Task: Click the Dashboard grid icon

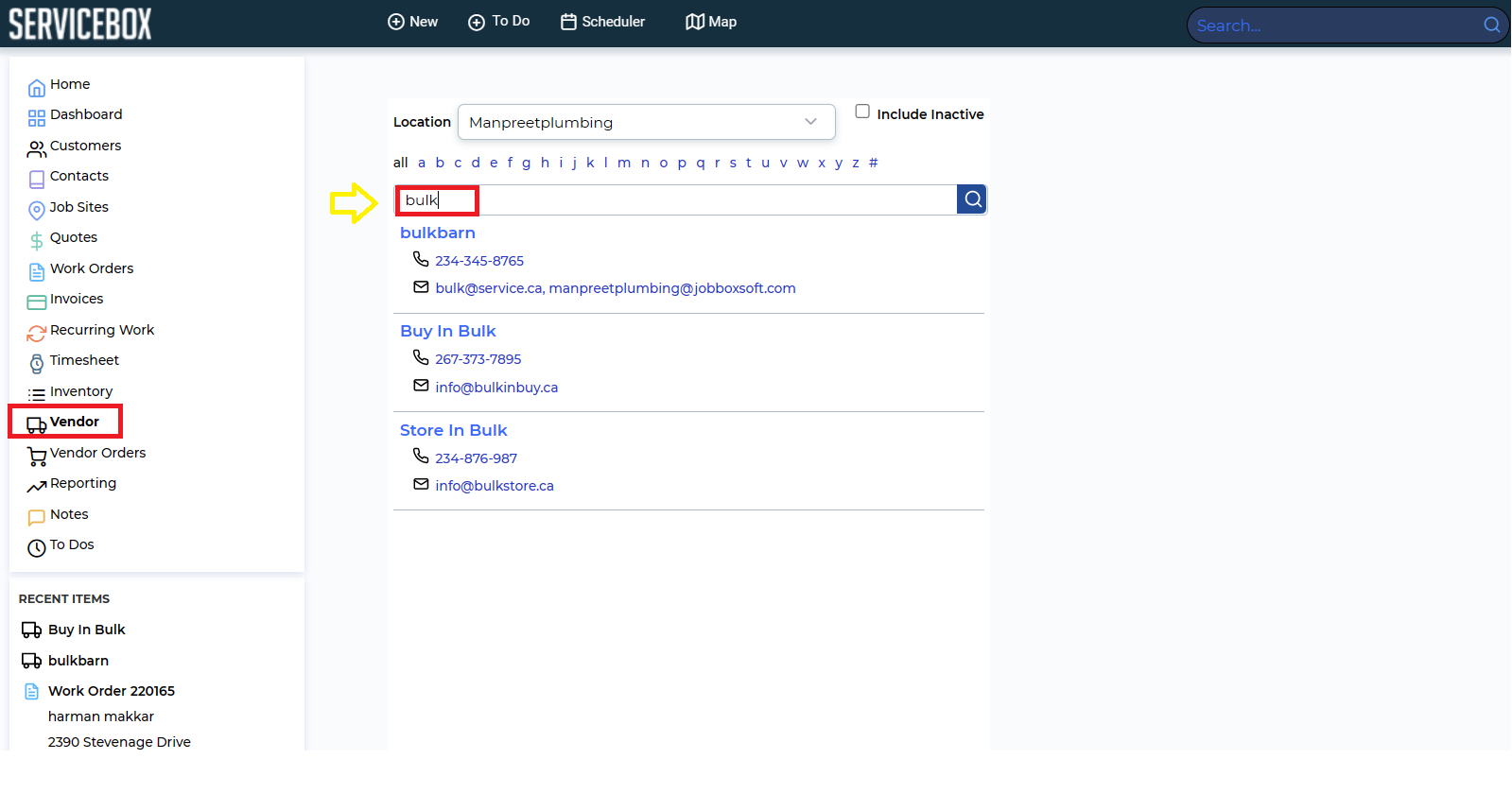Action: pyautogui.click(x=37, y=118)
